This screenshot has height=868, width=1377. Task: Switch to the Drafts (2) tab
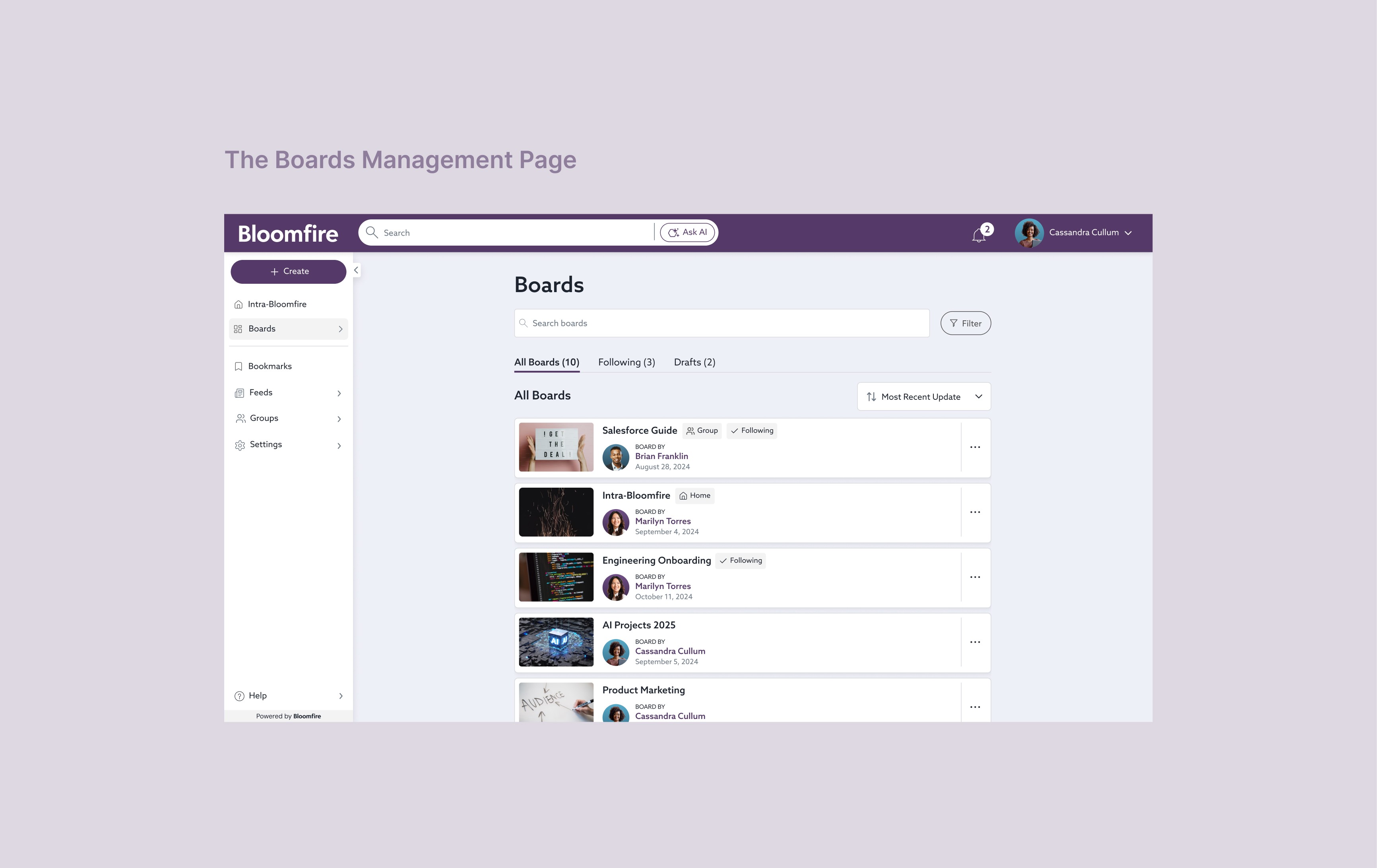click(694, 362)
